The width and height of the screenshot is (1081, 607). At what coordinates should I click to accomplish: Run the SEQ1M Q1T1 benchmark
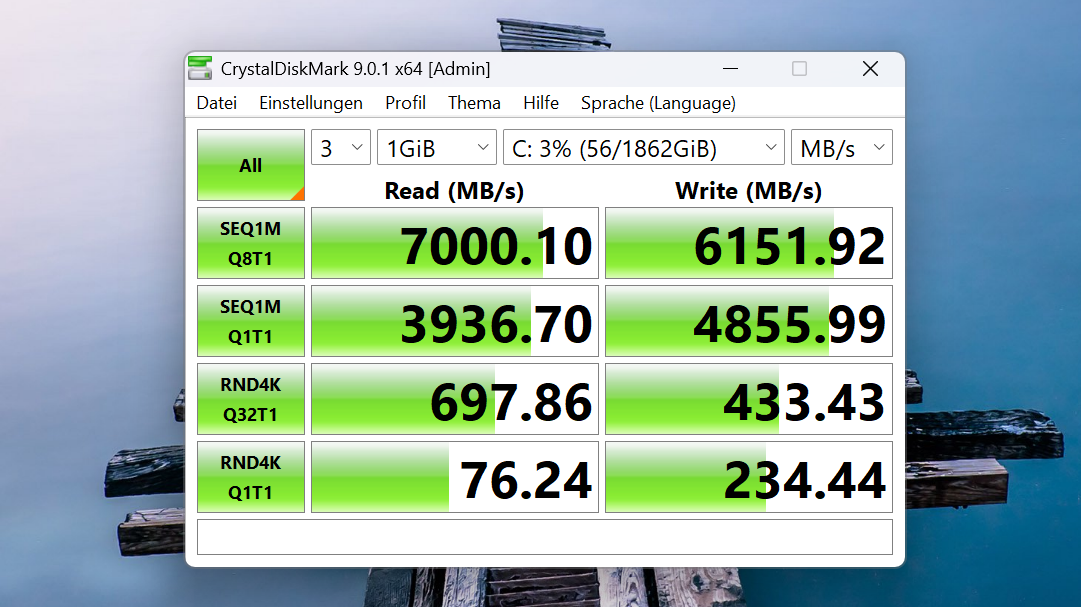[x=250, y=320]
